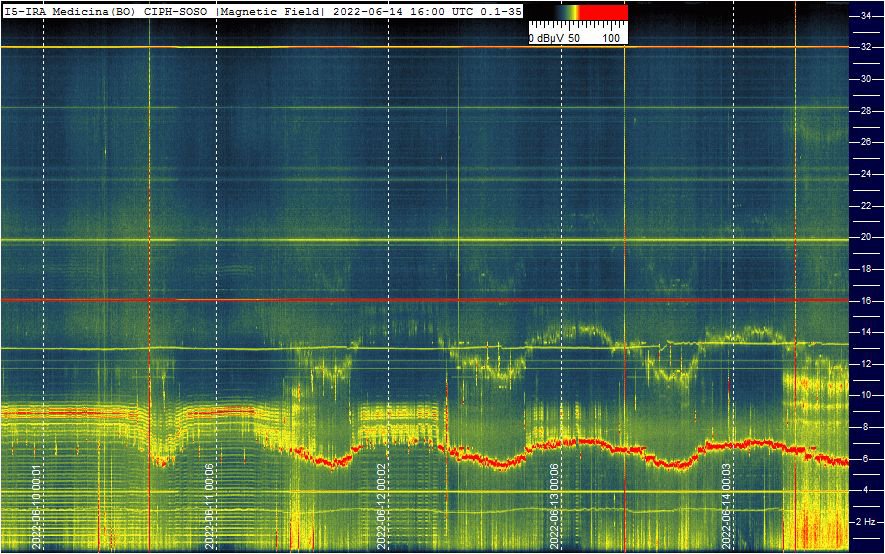Click the 20 tick on frequency axis
Image resolution: width=885 pixels, height=554 pixels.
[x=866, y=237]
